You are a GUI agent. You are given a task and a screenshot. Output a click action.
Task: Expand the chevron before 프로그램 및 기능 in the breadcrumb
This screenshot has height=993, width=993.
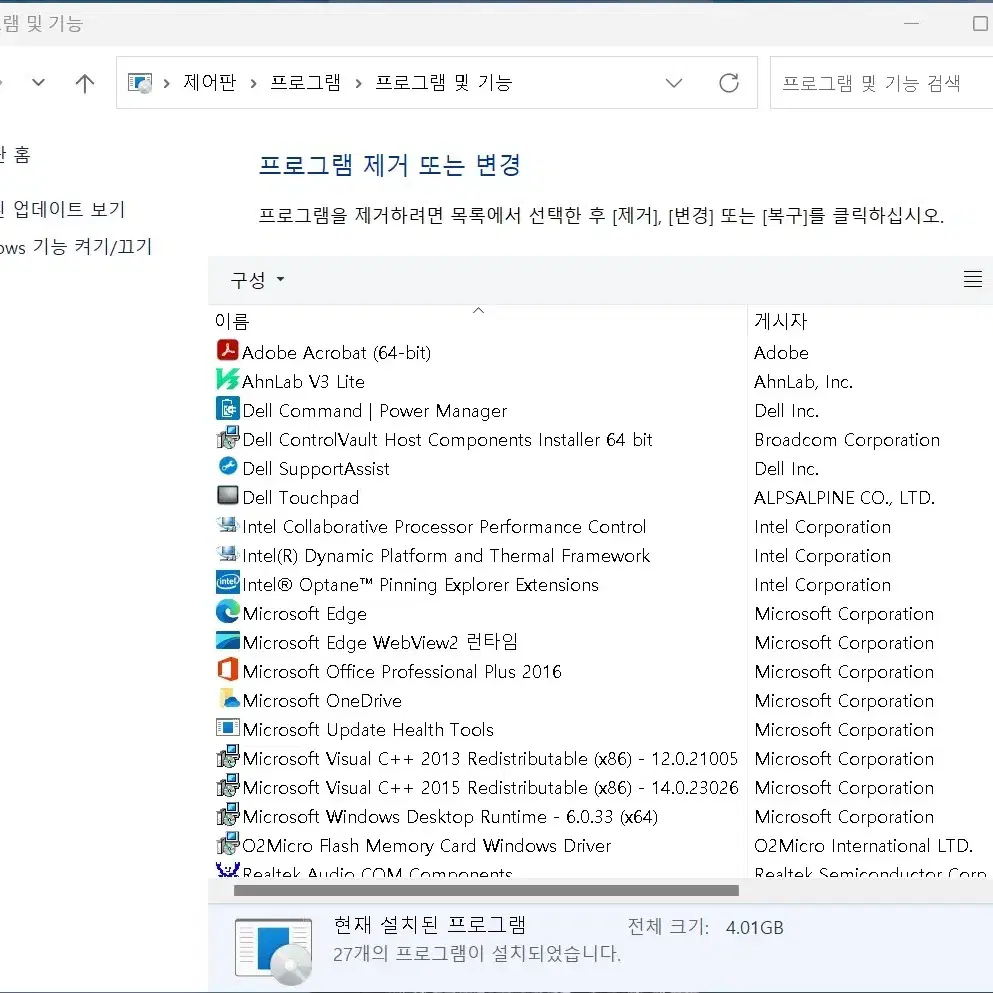(x=358, y=84)
